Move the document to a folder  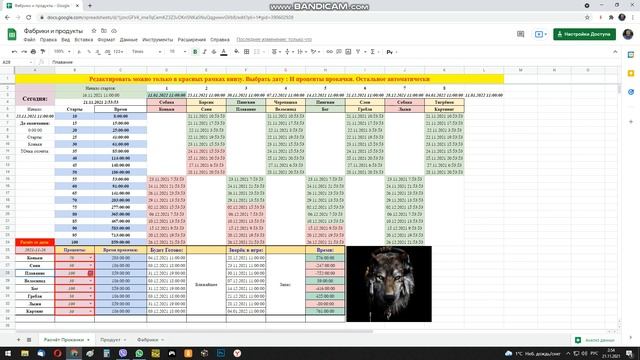point(104,31)
